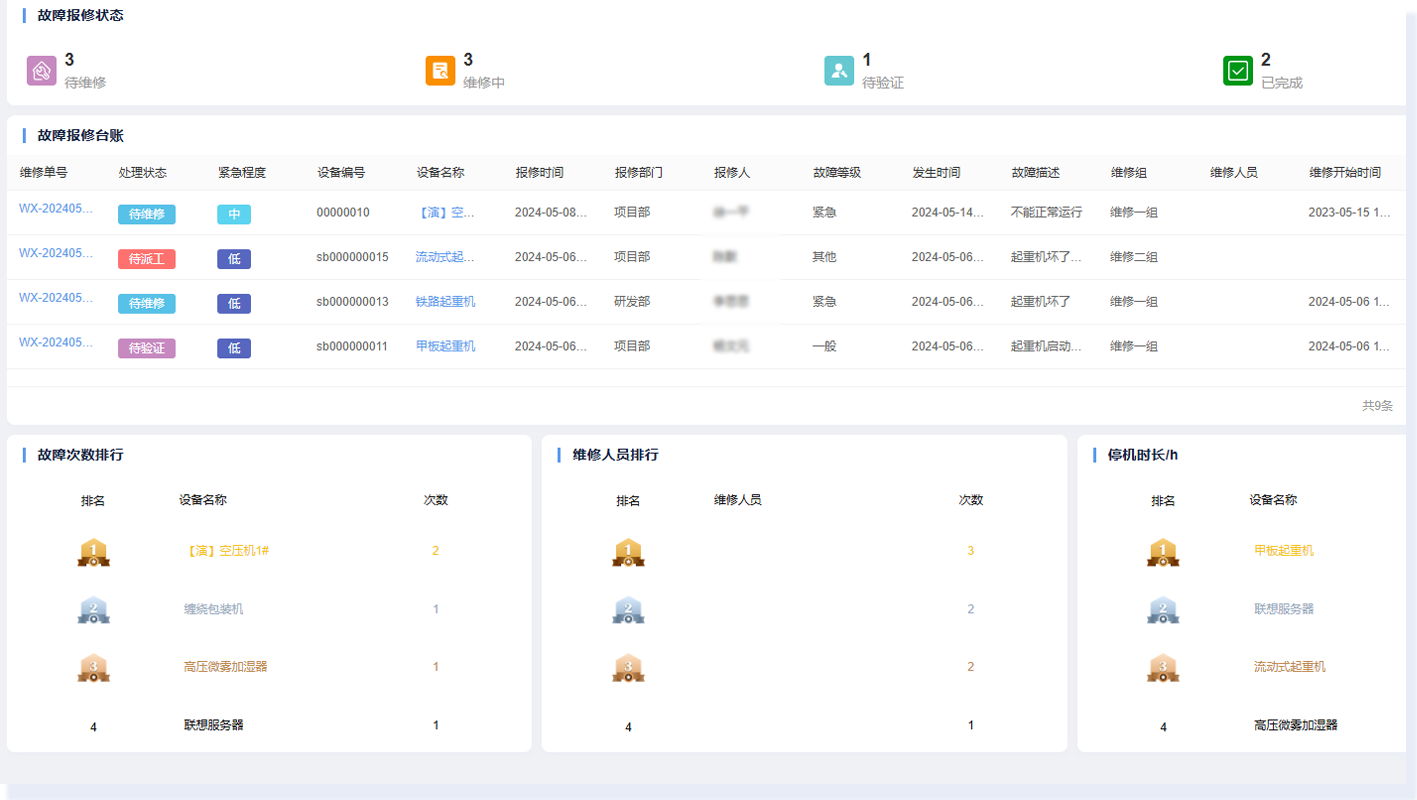This screenshot has height=800, width=1417.
Task: Click the purple 待维修 status icon
Action: (41, 71)
